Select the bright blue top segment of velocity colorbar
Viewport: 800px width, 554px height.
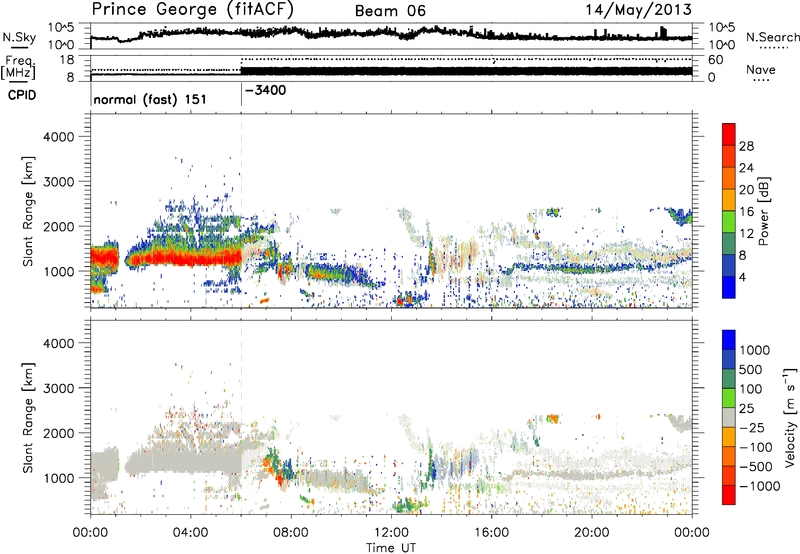[x=729, y=340]
